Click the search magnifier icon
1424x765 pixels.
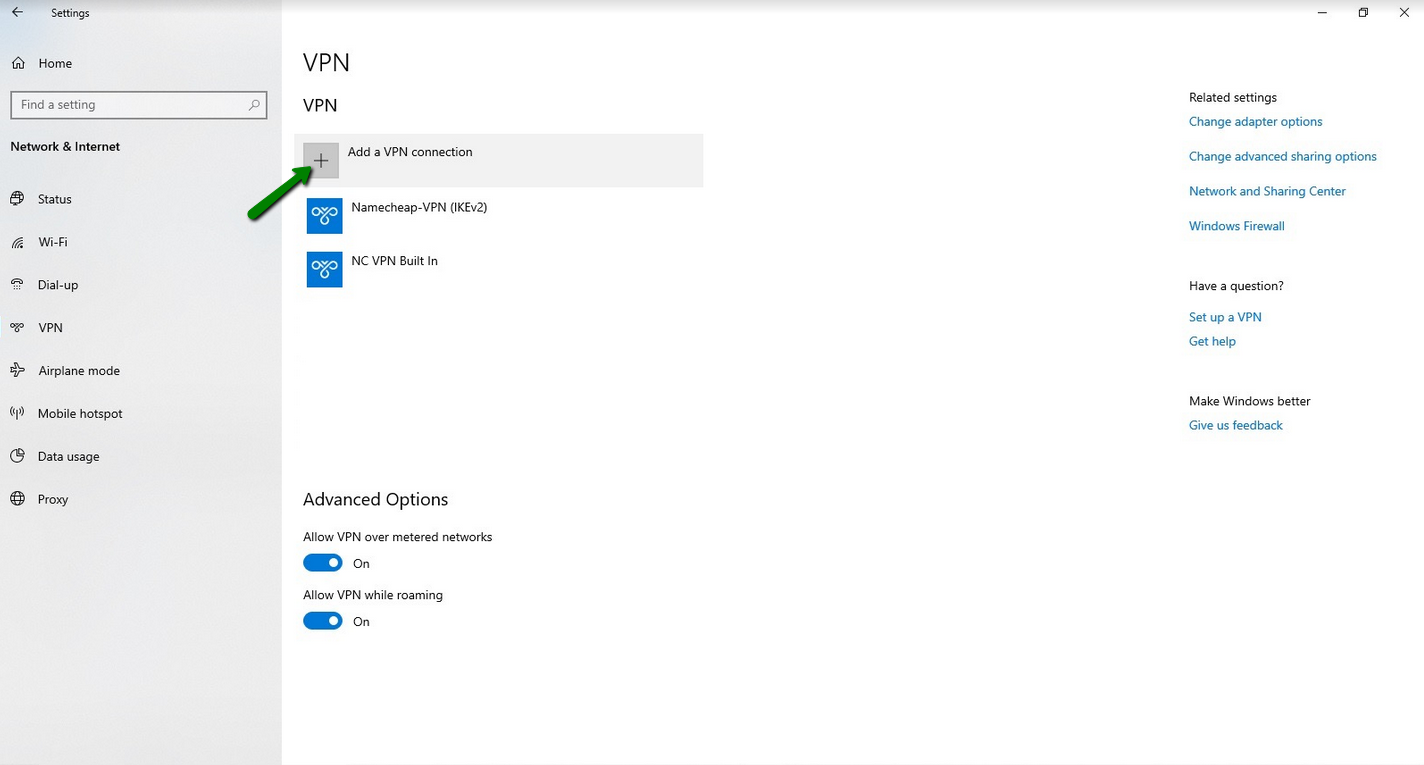[x=254, y=104]
